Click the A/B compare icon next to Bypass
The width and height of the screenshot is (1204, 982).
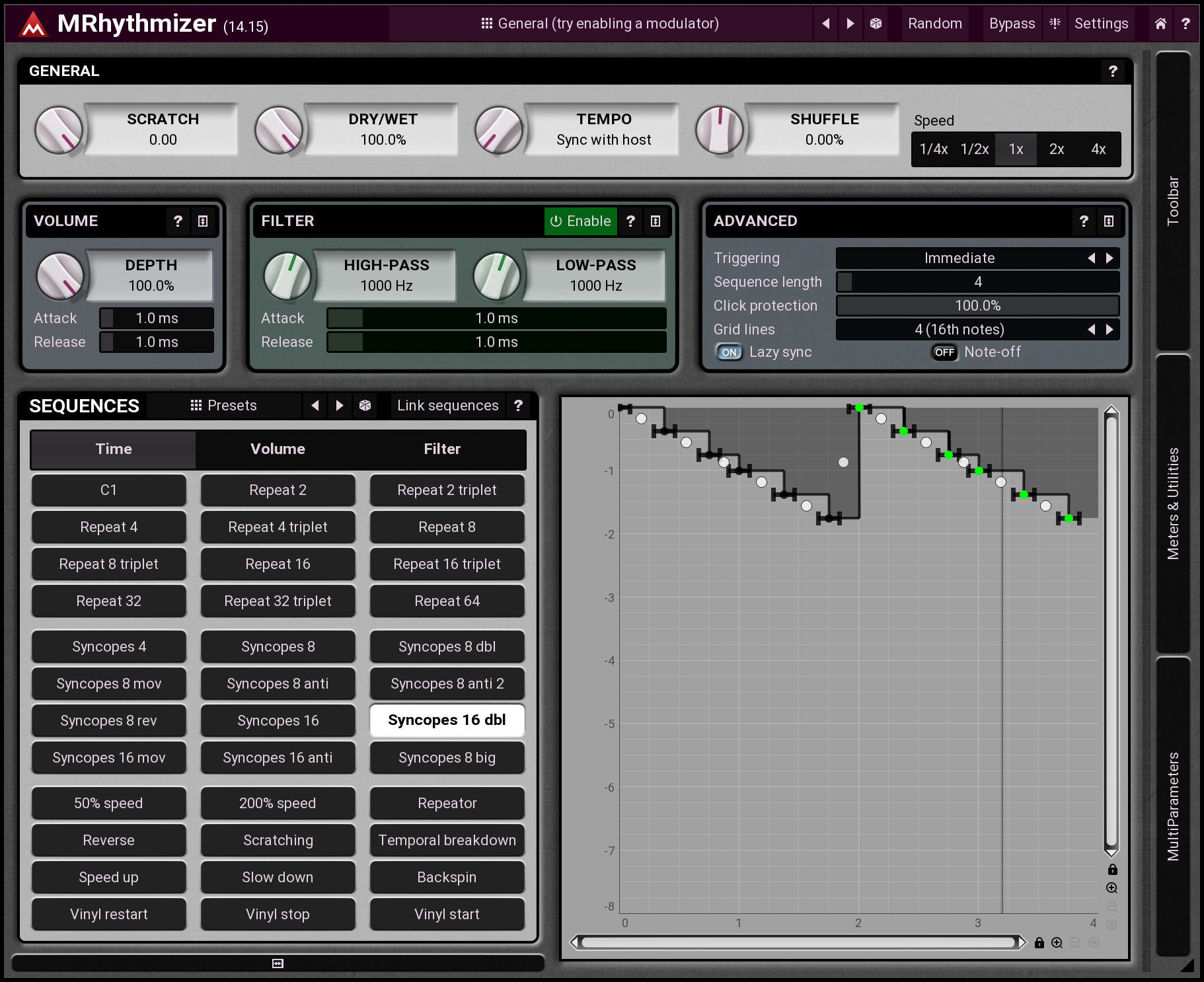1055,24
